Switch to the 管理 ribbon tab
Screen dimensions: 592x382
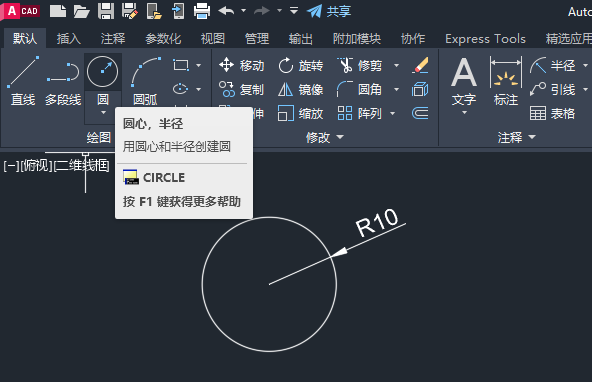(x=257, y=39)
